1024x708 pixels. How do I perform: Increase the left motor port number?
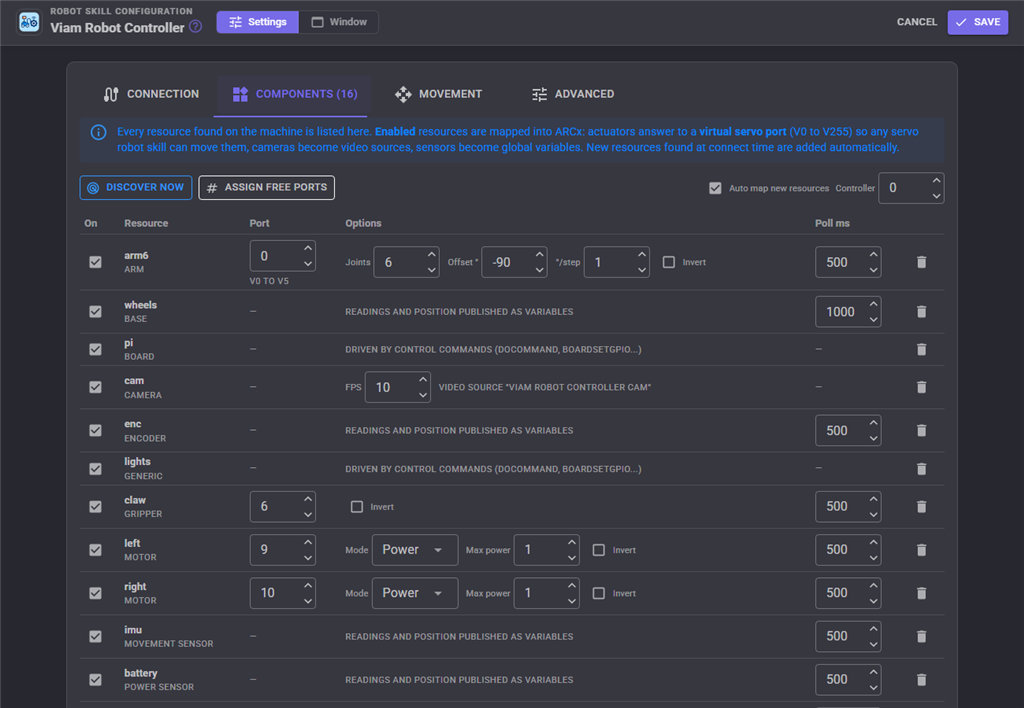[308, 542]
